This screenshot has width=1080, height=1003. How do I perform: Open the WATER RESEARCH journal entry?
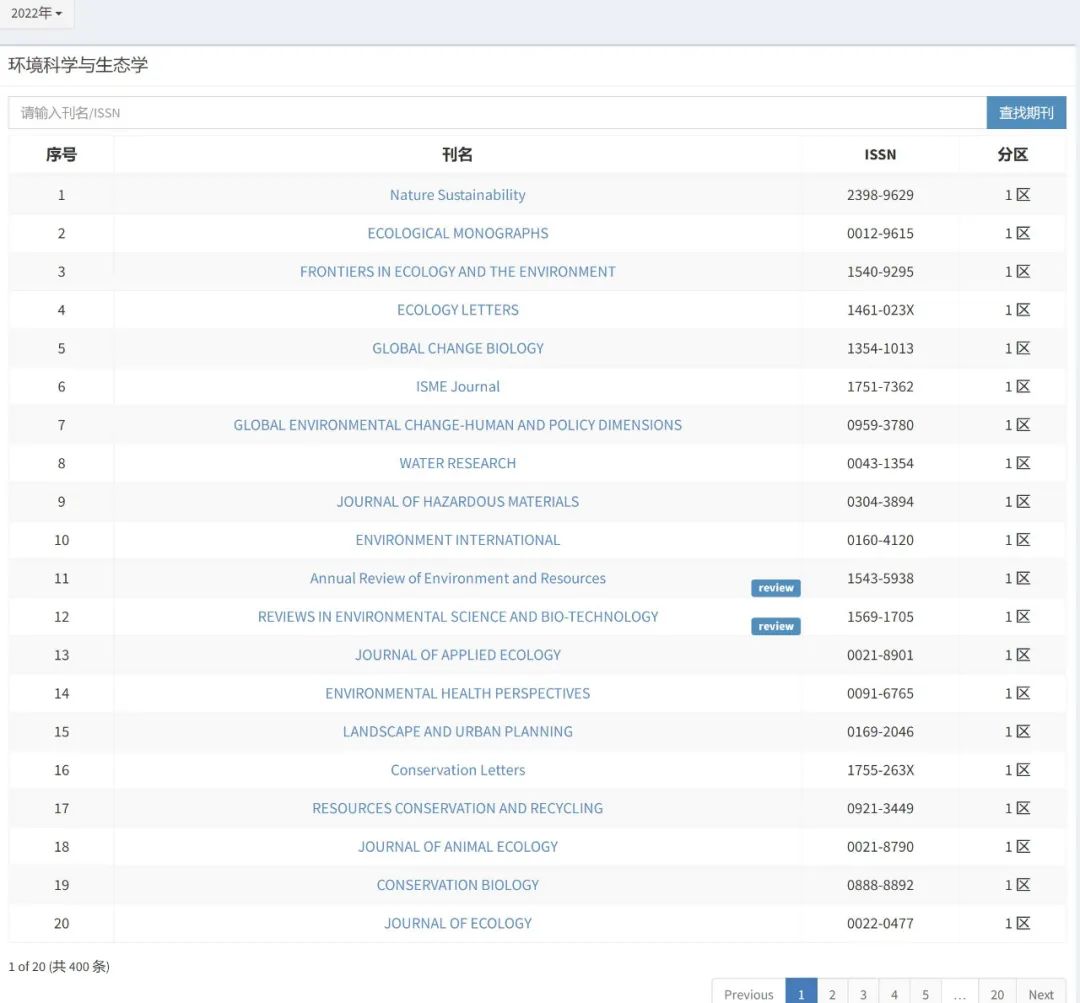coord(457,463)
